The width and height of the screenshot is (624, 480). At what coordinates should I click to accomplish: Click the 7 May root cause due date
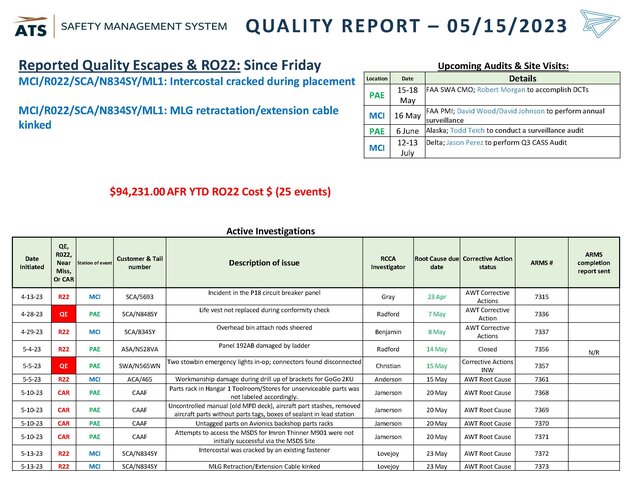437,314
